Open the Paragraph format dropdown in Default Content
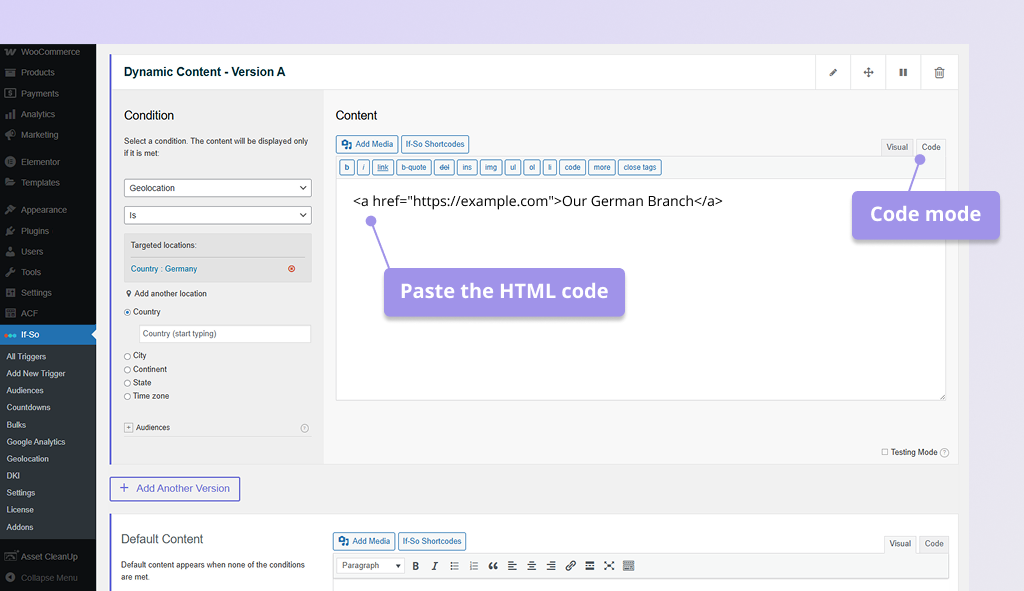 pos(369,565)
